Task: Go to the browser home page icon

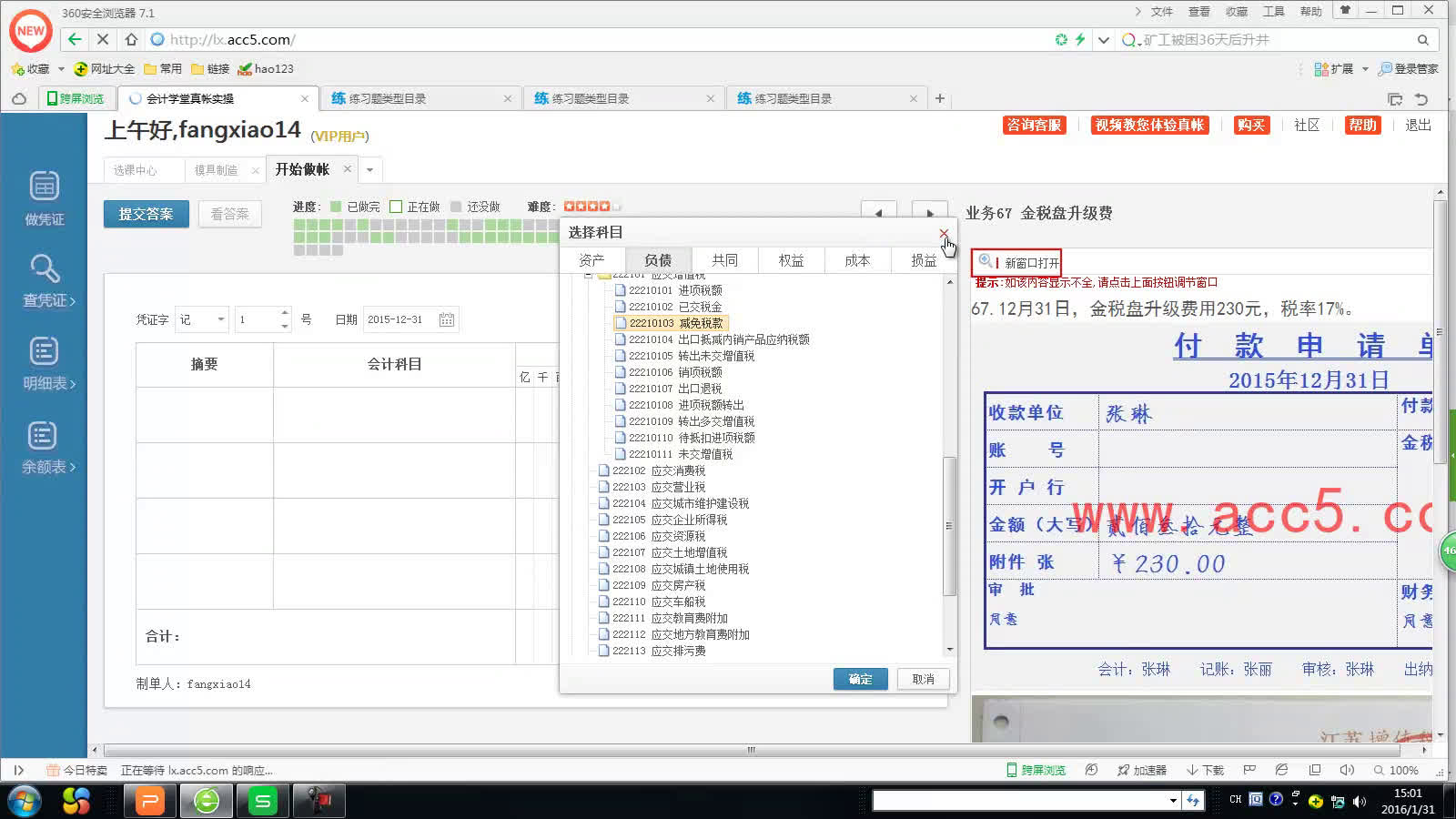Action: click(x=131, y=39)
